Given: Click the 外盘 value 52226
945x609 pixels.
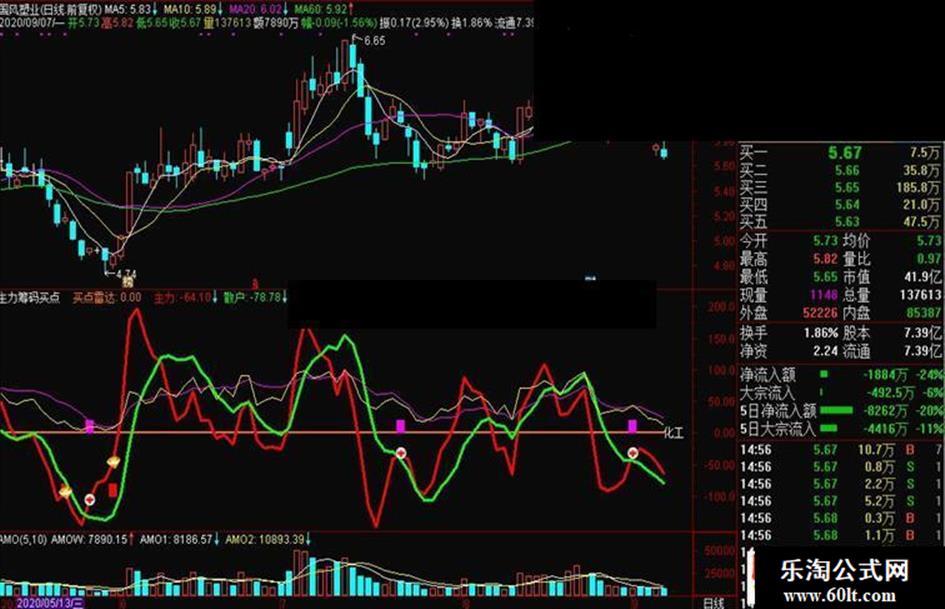Looking at the screenshot, I should click(820, 313).
